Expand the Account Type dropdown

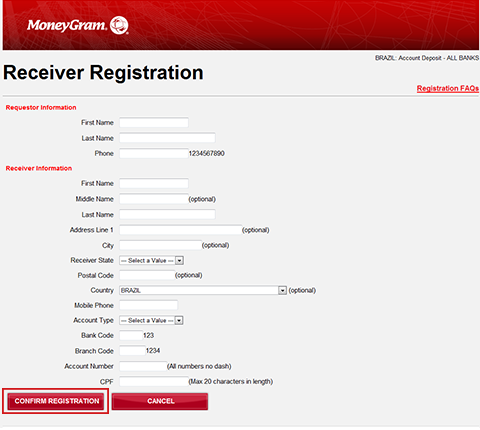pyautogui.click(x=152, y=320)
